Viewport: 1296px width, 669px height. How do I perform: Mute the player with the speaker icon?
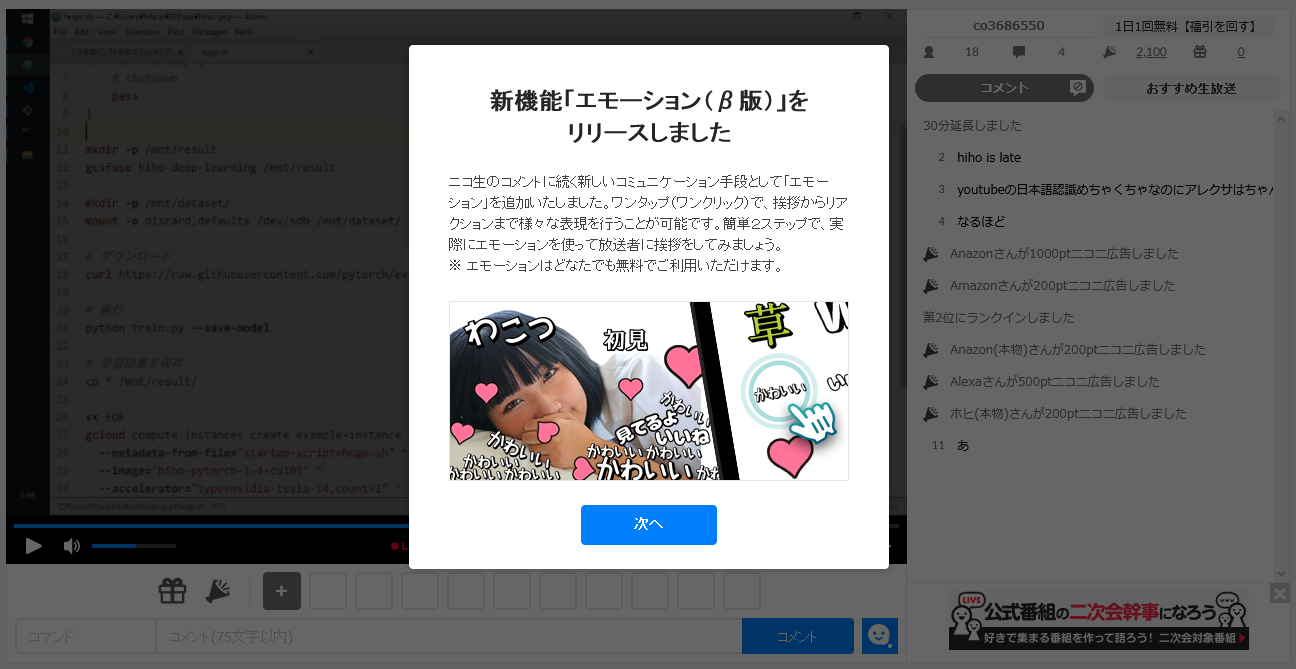click(x=72, y=546)
